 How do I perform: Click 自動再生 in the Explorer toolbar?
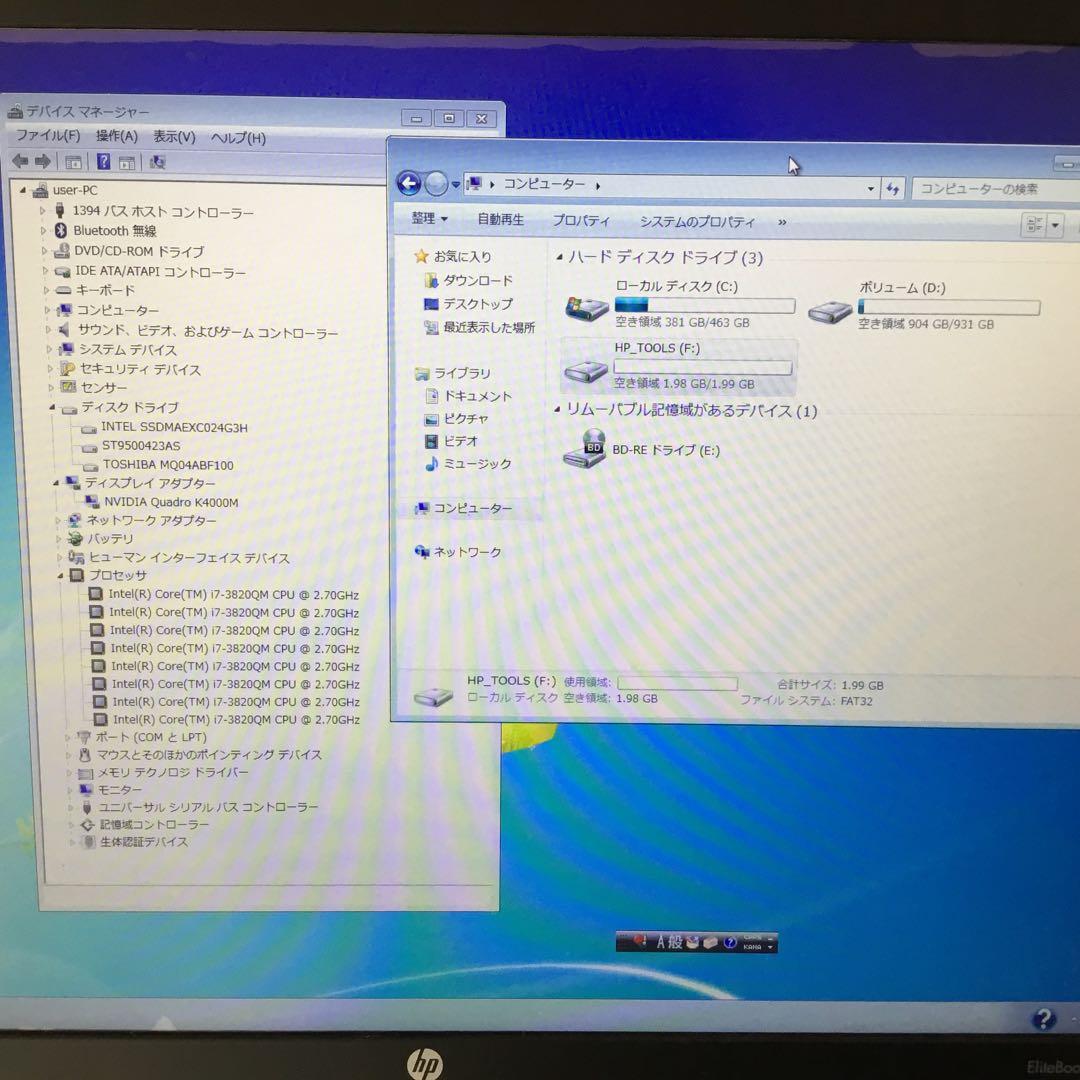coord(500,219)
